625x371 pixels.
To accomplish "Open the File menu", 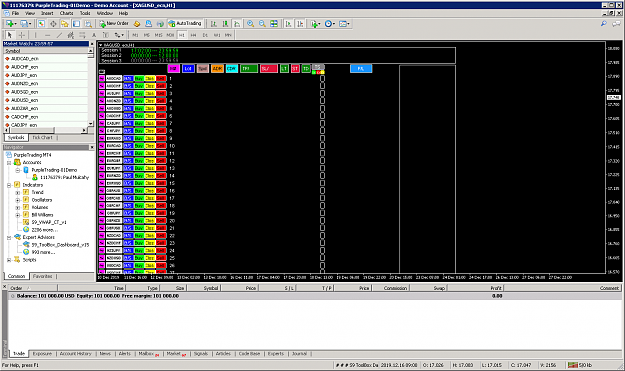I will coord(15,13).
